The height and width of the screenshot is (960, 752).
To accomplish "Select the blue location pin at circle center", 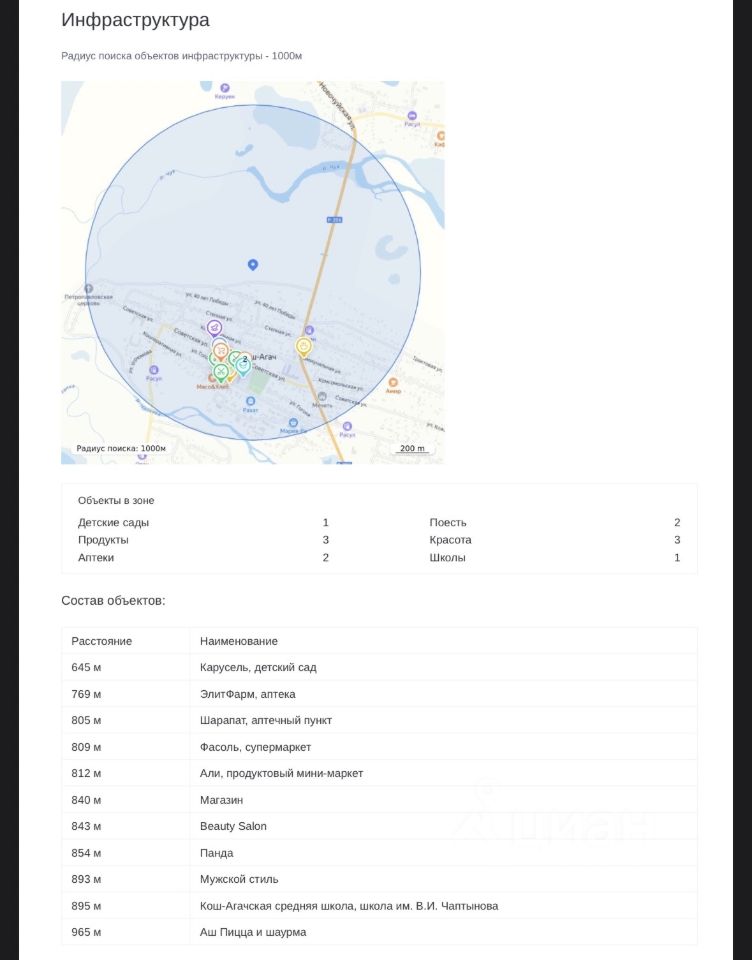I will point(252,264).
